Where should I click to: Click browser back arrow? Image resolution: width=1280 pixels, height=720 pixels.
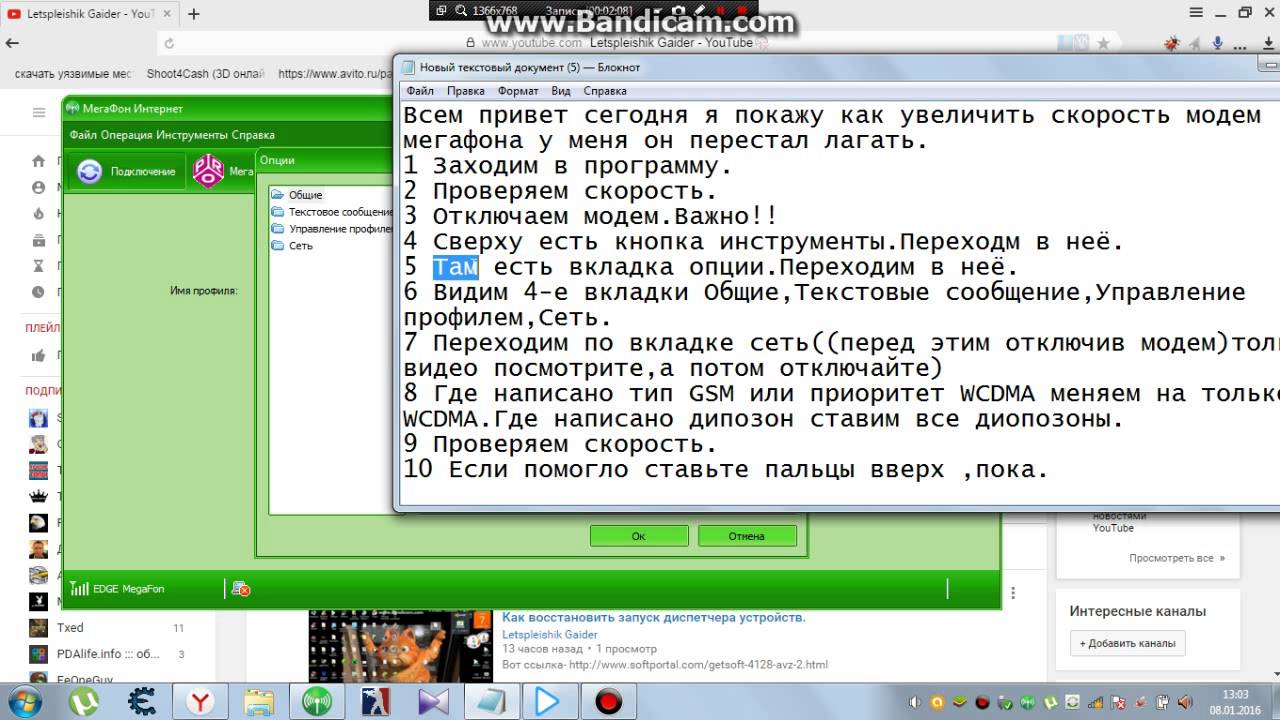point(12,43)
